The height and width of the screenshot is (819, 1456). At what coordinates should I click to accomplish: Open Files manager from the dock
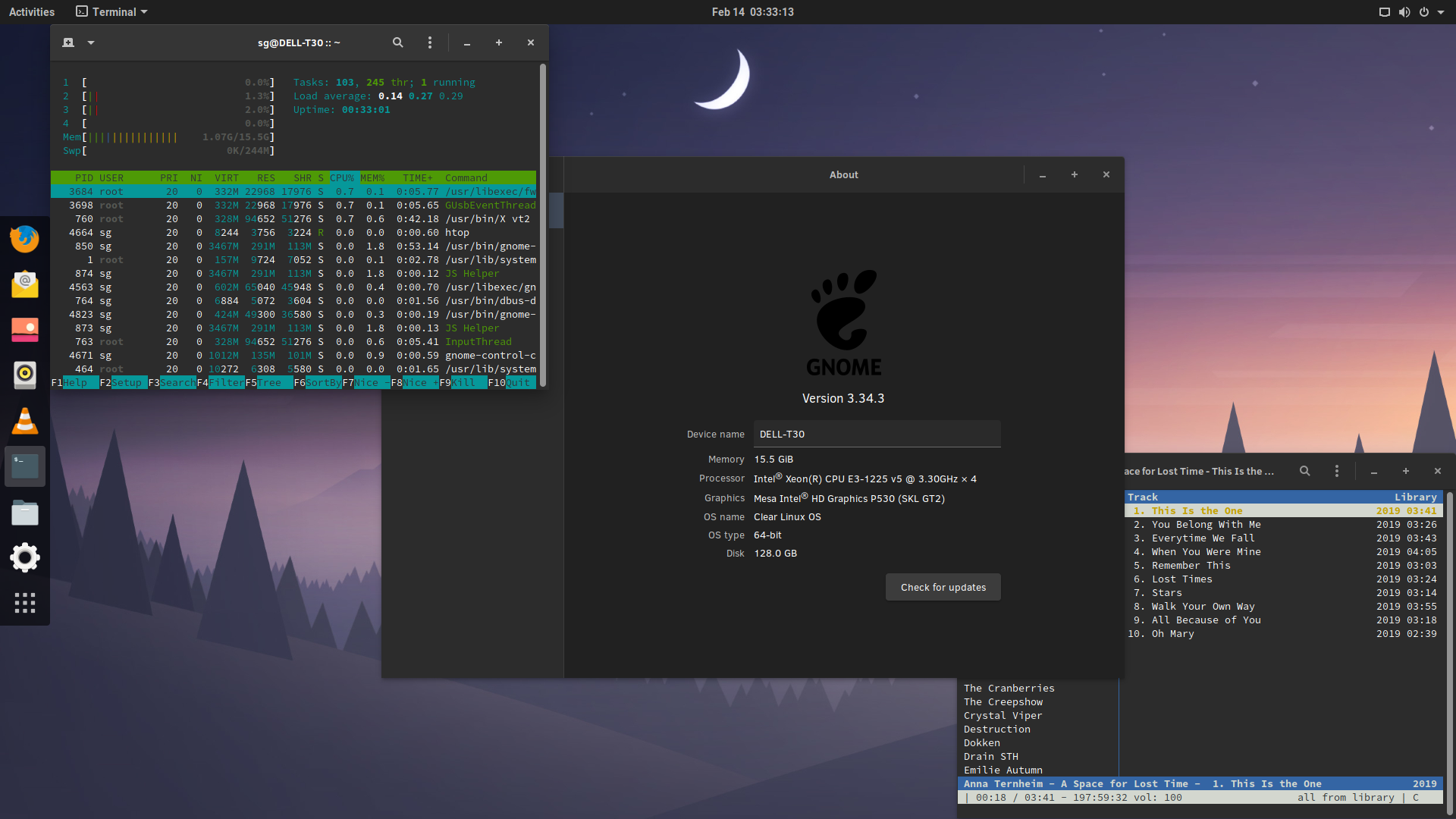click(x=24, y=513)
